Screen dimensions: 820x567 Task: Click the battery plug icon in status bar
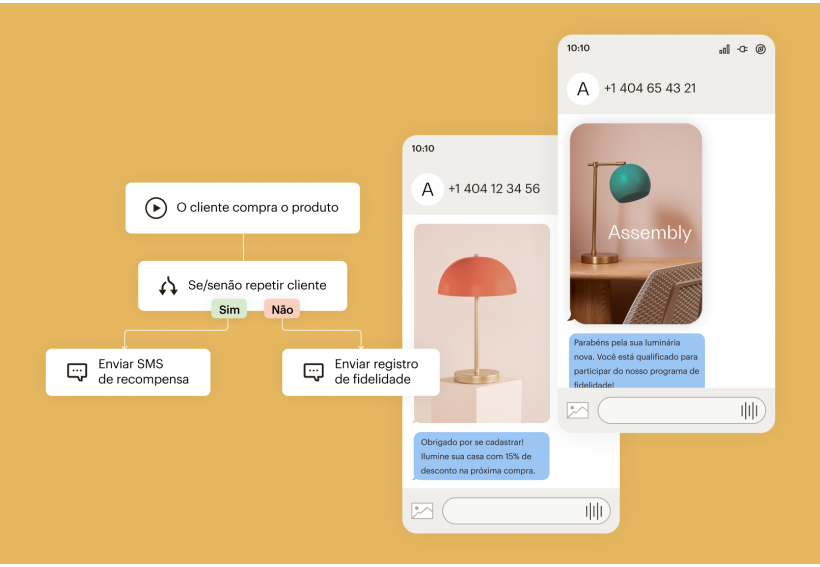tap(743, 49)
